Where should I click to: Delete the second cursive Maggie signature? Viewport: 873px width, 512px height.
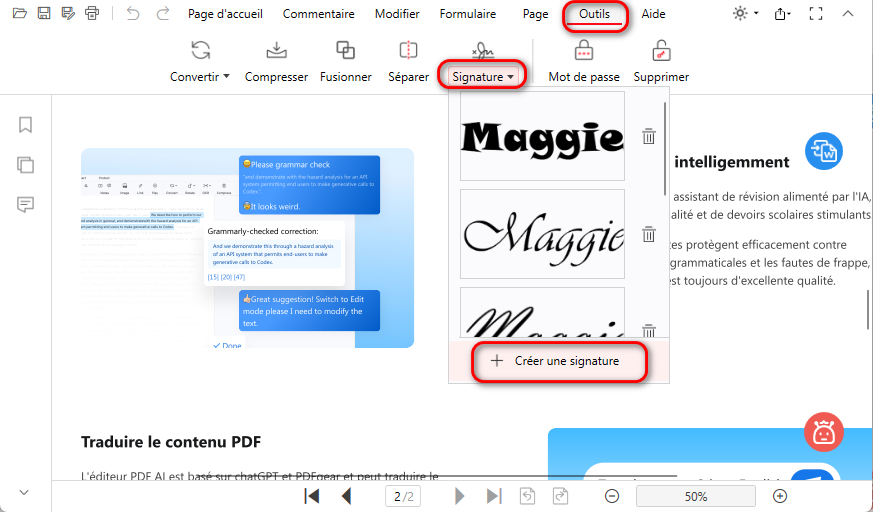(x=649, y=234)
